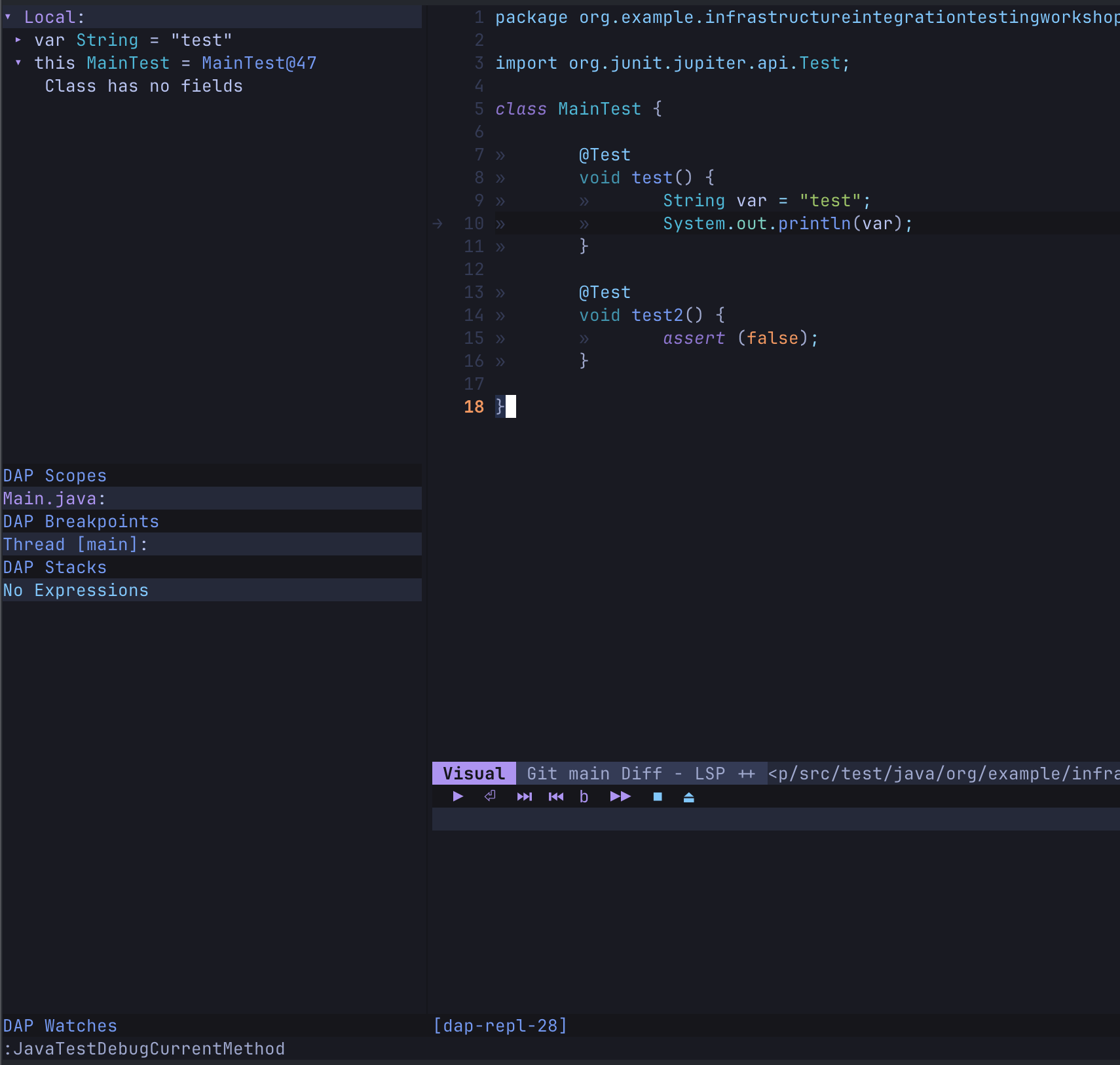Screen dimensions: 1120x1065
Task: Focus the DAP Scopes window title
Action: 55,476
